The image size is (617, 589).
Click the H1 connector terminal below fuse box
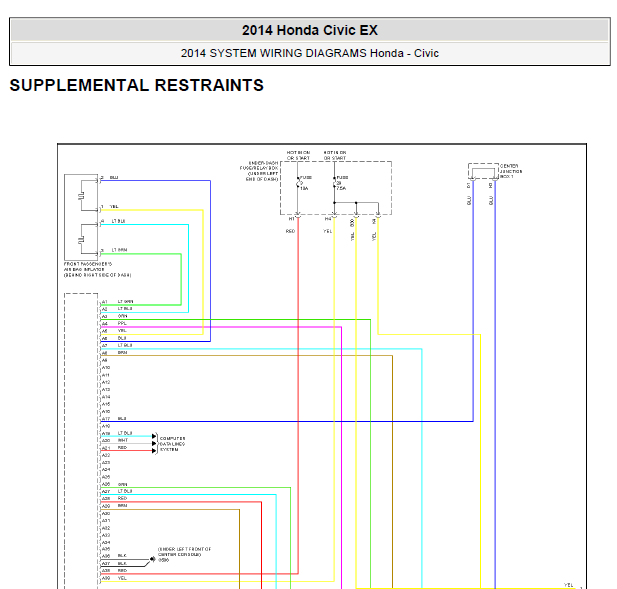(298, 216)
